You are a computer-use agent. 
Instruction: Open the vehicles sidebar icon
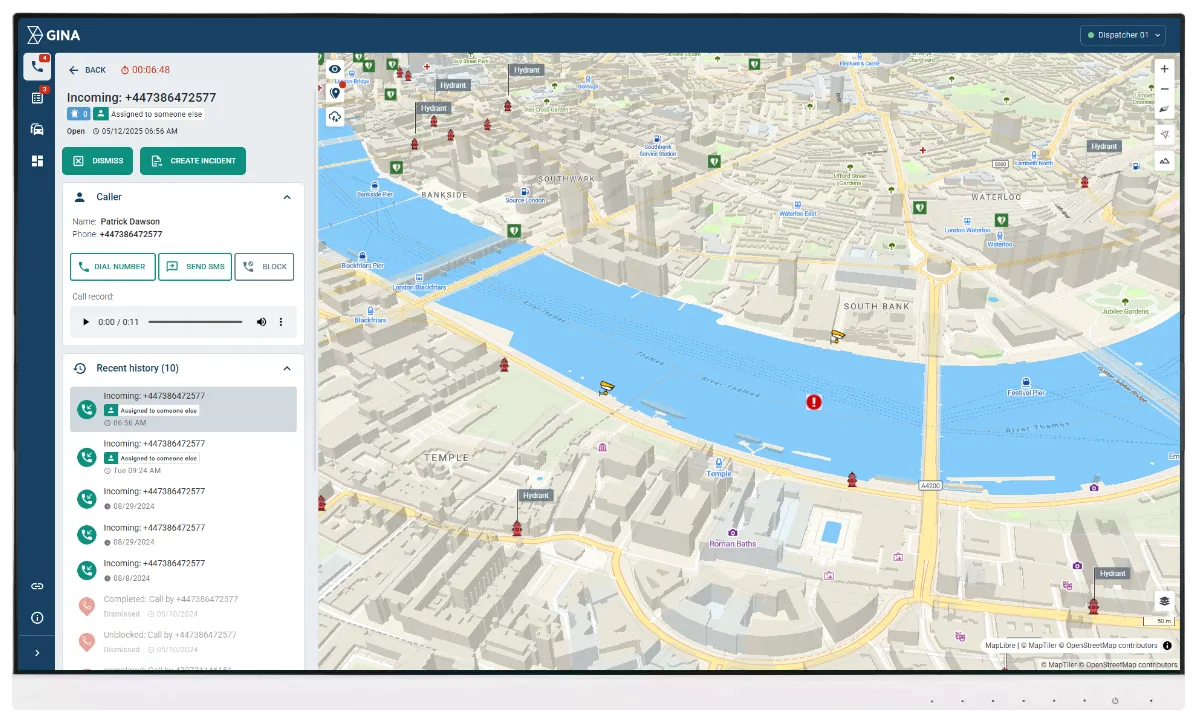pyautogui.click(x=37, y=129)
